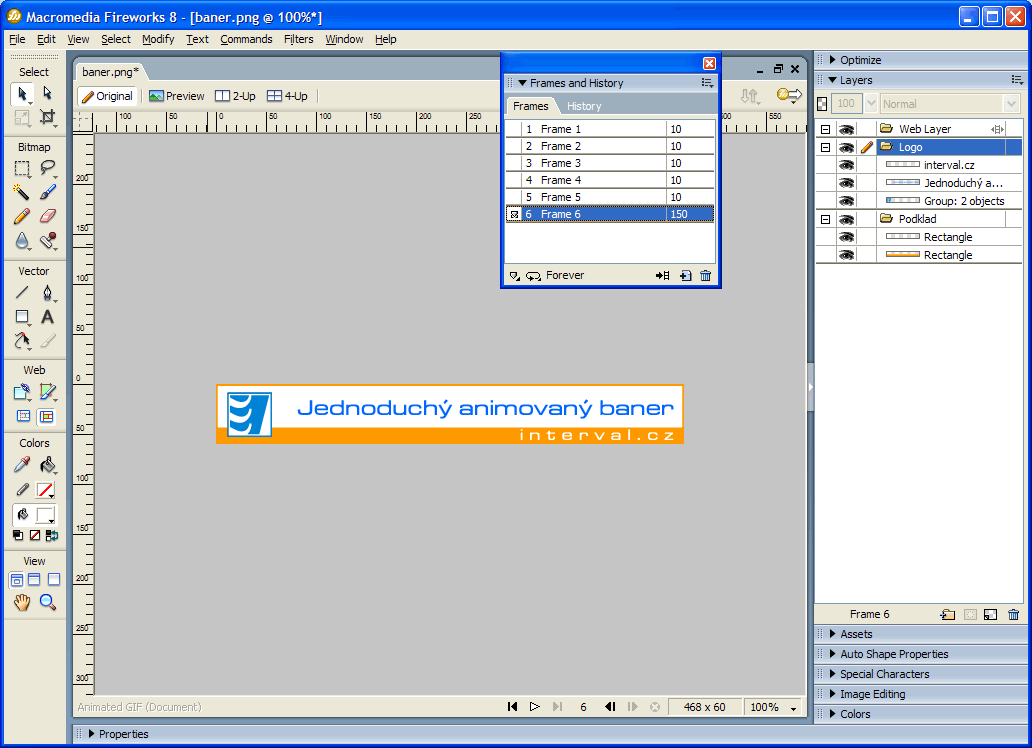
Task: Select the Hotspot tool
Action: point(22,392)
